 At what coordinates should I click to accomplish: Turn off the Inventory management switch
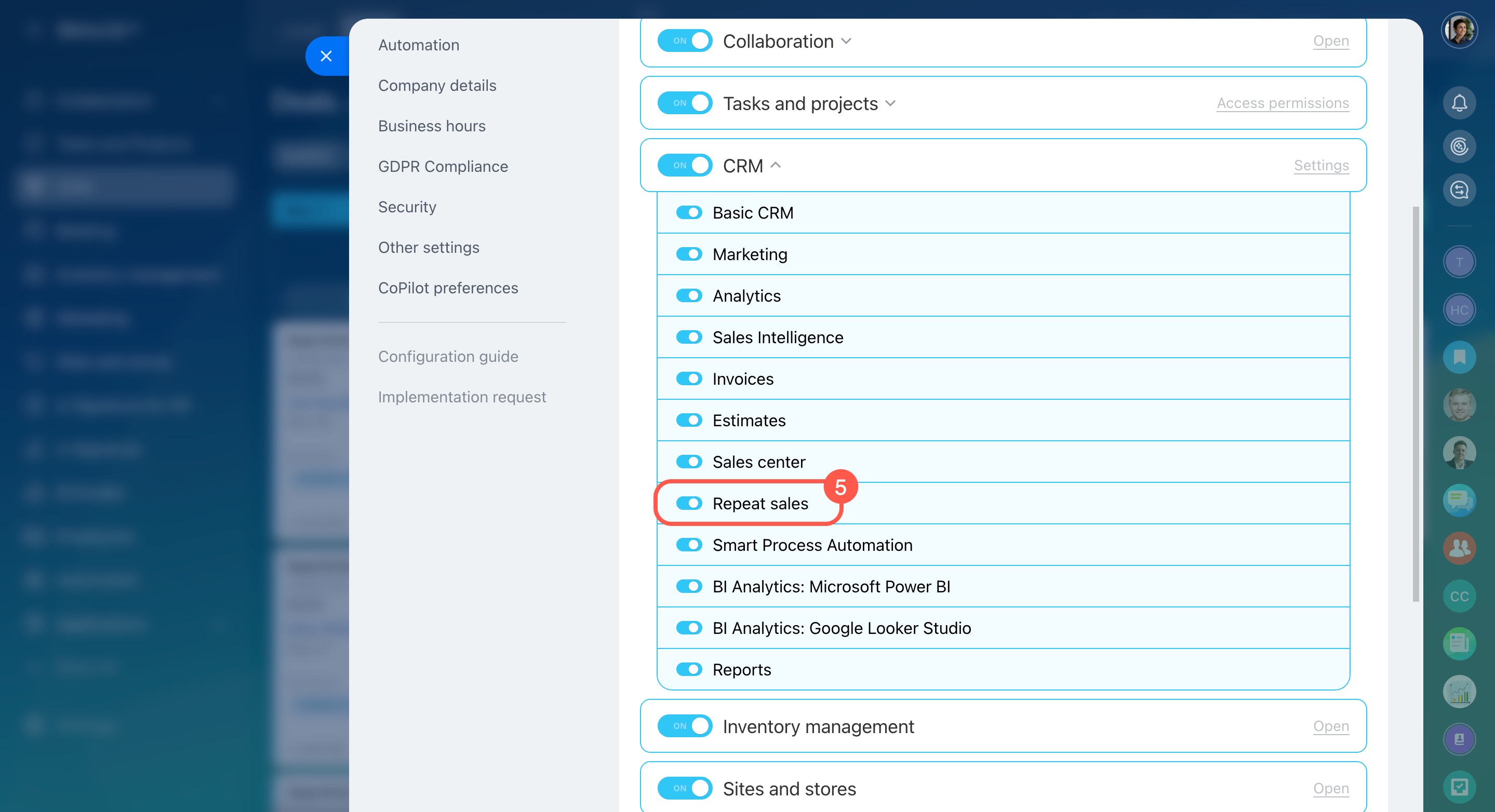(x=685, y=726)
